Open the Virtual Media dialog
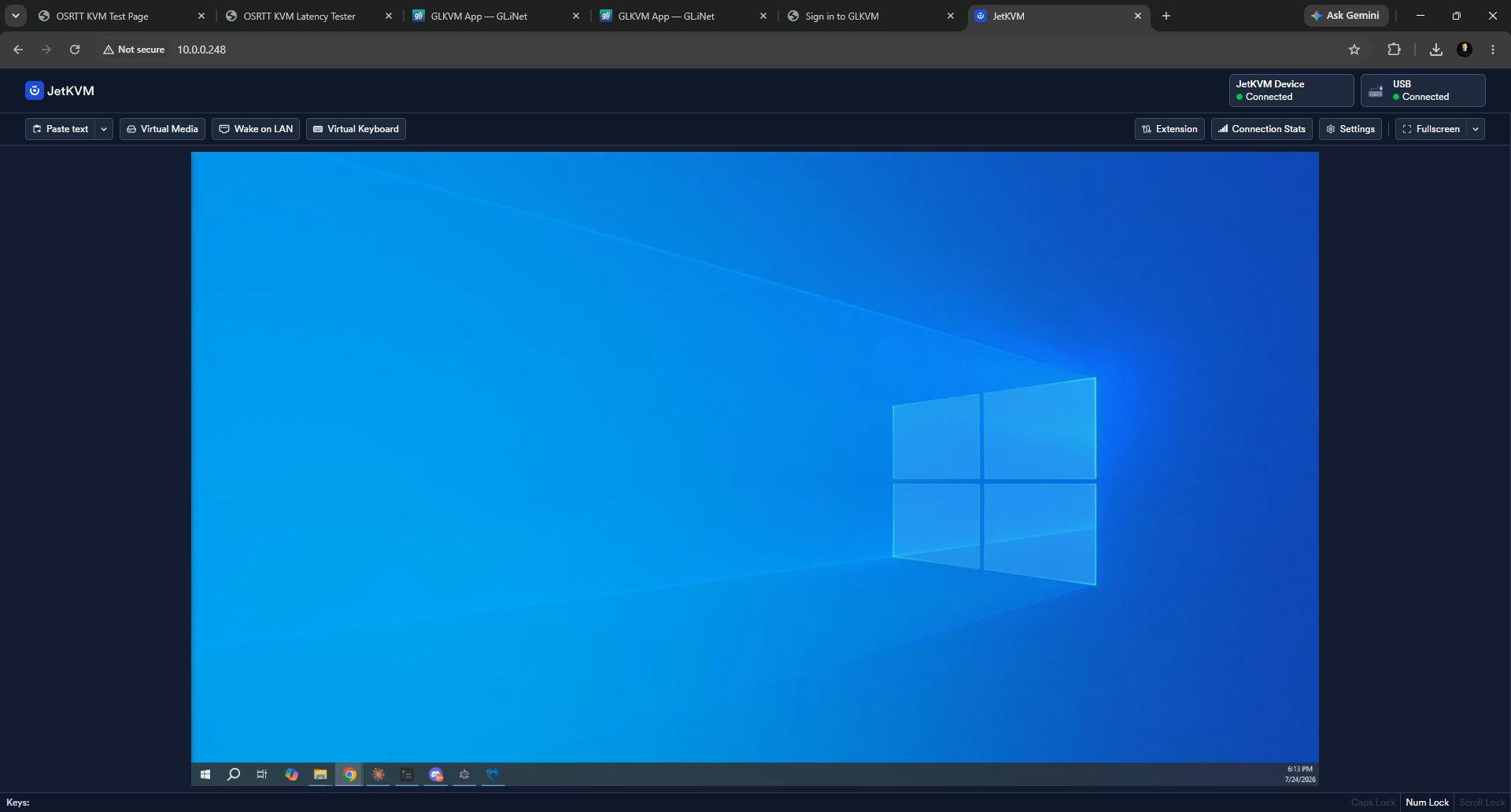Screen dimensions: 1511x812 (x=162, y=129)
